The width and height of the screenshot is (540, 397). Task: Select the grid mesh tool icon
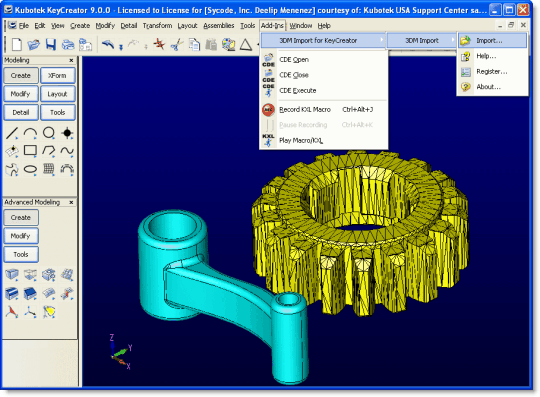pos(49,169)
